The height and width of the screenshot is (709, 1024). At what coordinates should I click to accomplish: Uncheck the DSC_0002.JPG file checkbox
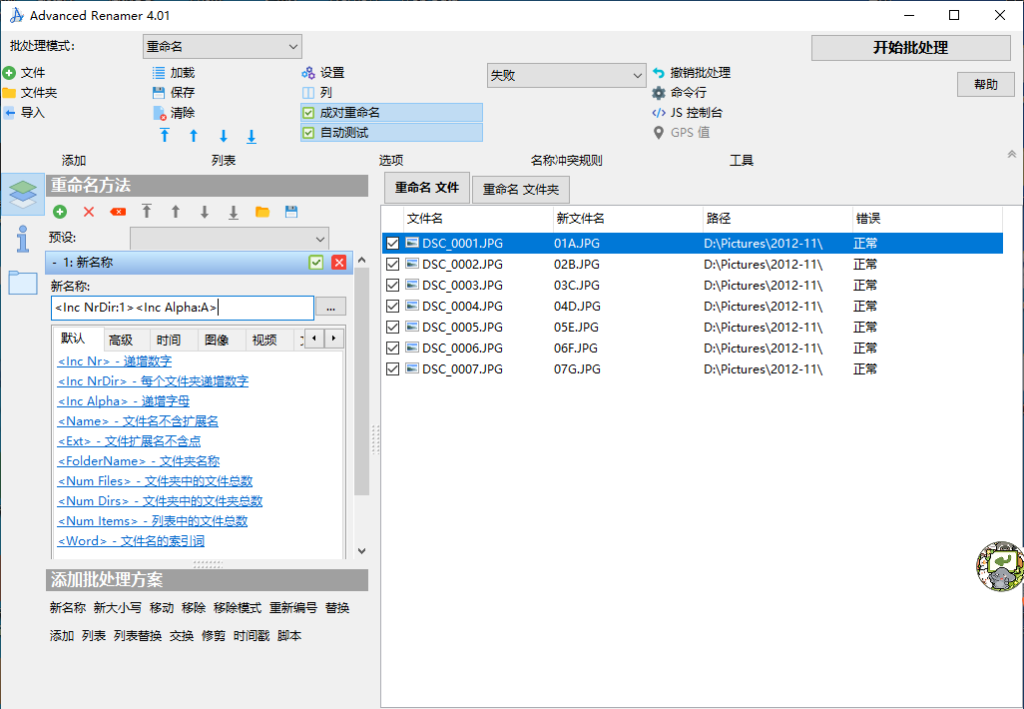pyautogui.click(x=392, y=264)
